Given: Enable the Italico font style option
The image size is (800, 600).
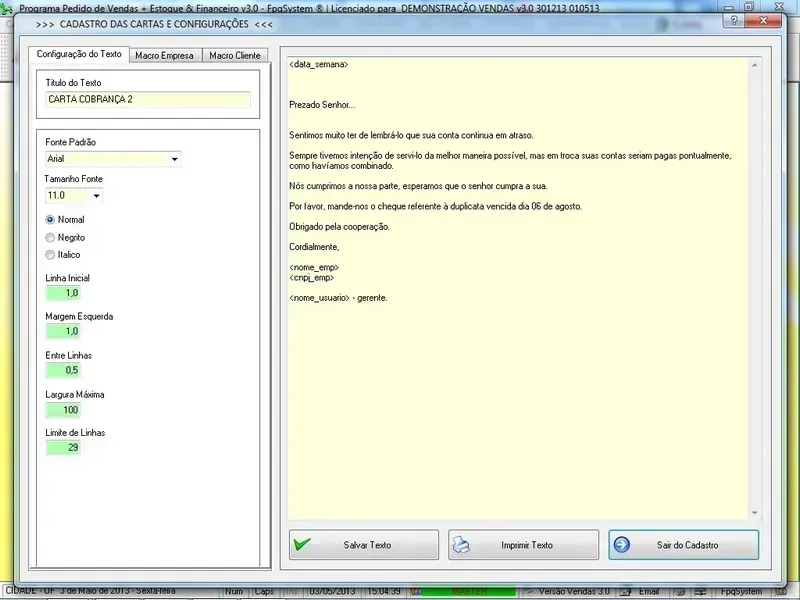Looking at the screenshot, I should 50,255.
